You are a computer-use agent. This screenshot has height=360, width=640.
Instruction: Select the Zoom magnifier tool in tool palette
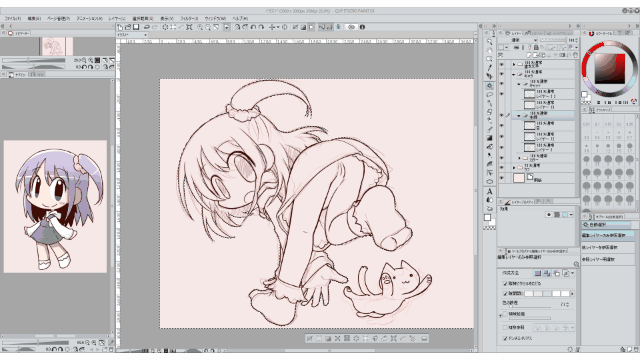click(489, 41)
